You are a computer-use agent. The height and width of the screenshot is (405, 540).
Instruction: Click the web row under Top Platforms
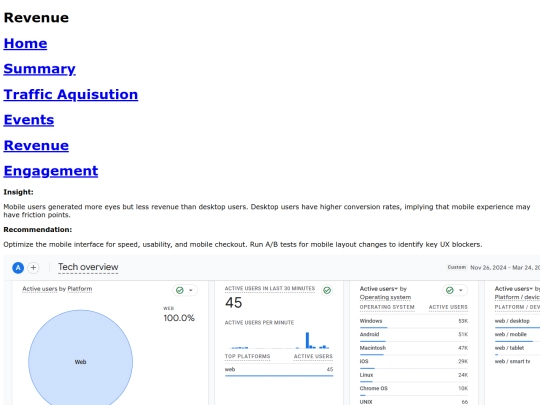[279, 370]
